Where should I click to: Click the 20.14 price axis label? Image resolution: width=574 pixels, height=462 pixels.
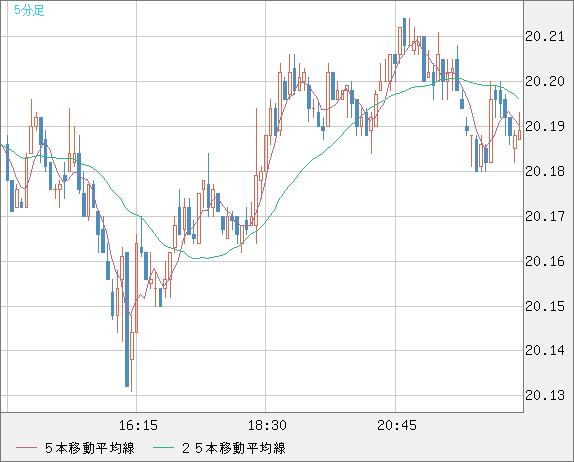pyautogui.click(x=545, y=351)
